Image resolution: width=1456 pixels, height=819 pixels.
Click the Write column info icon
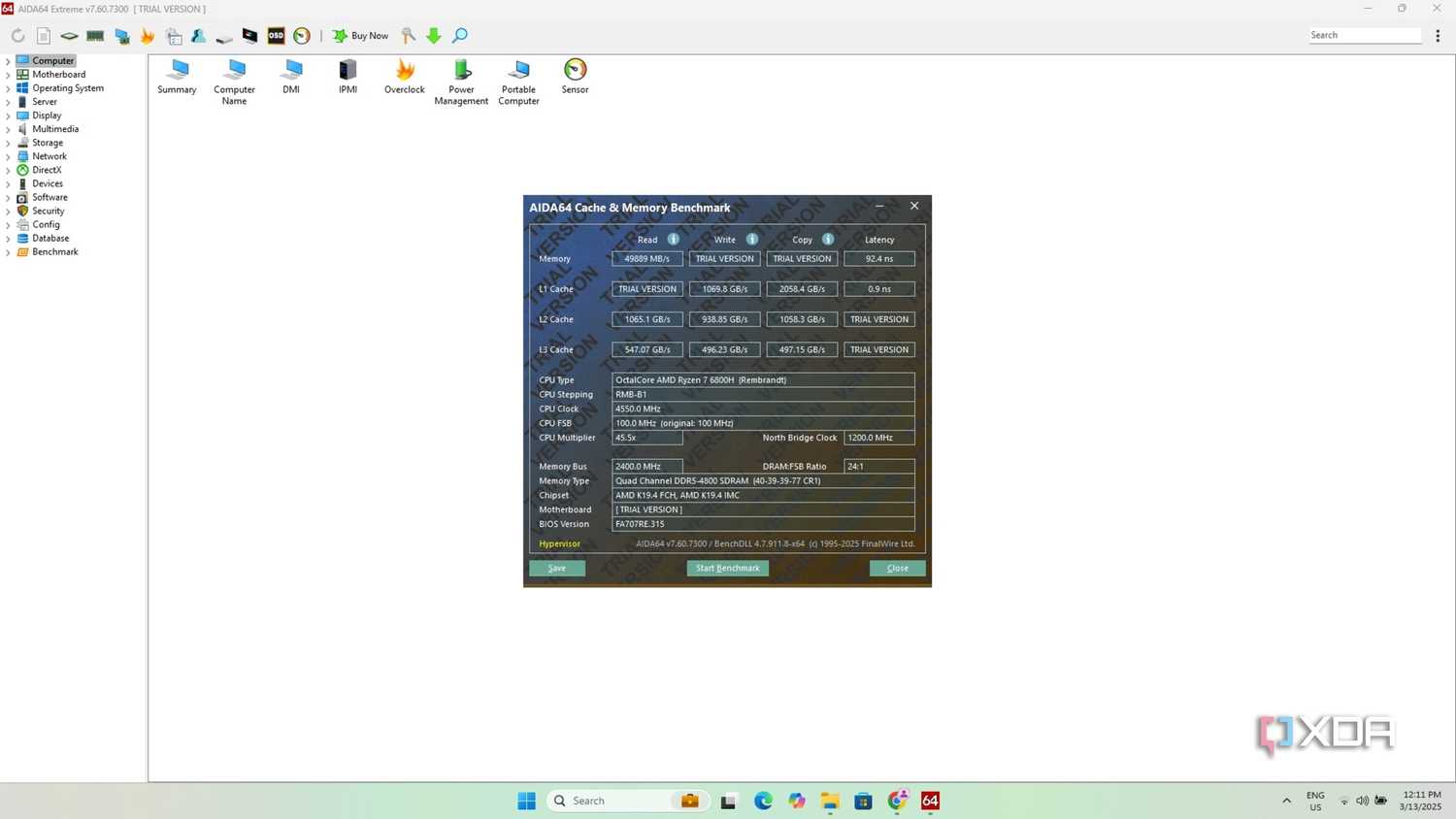pos(752,240)
